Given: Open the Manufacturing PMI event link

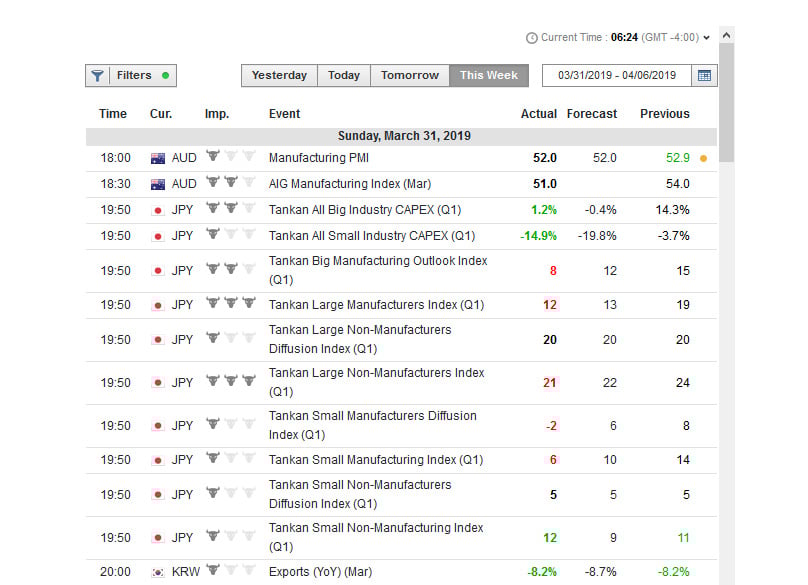Looking at the screenshot, I should click(318, 158).
